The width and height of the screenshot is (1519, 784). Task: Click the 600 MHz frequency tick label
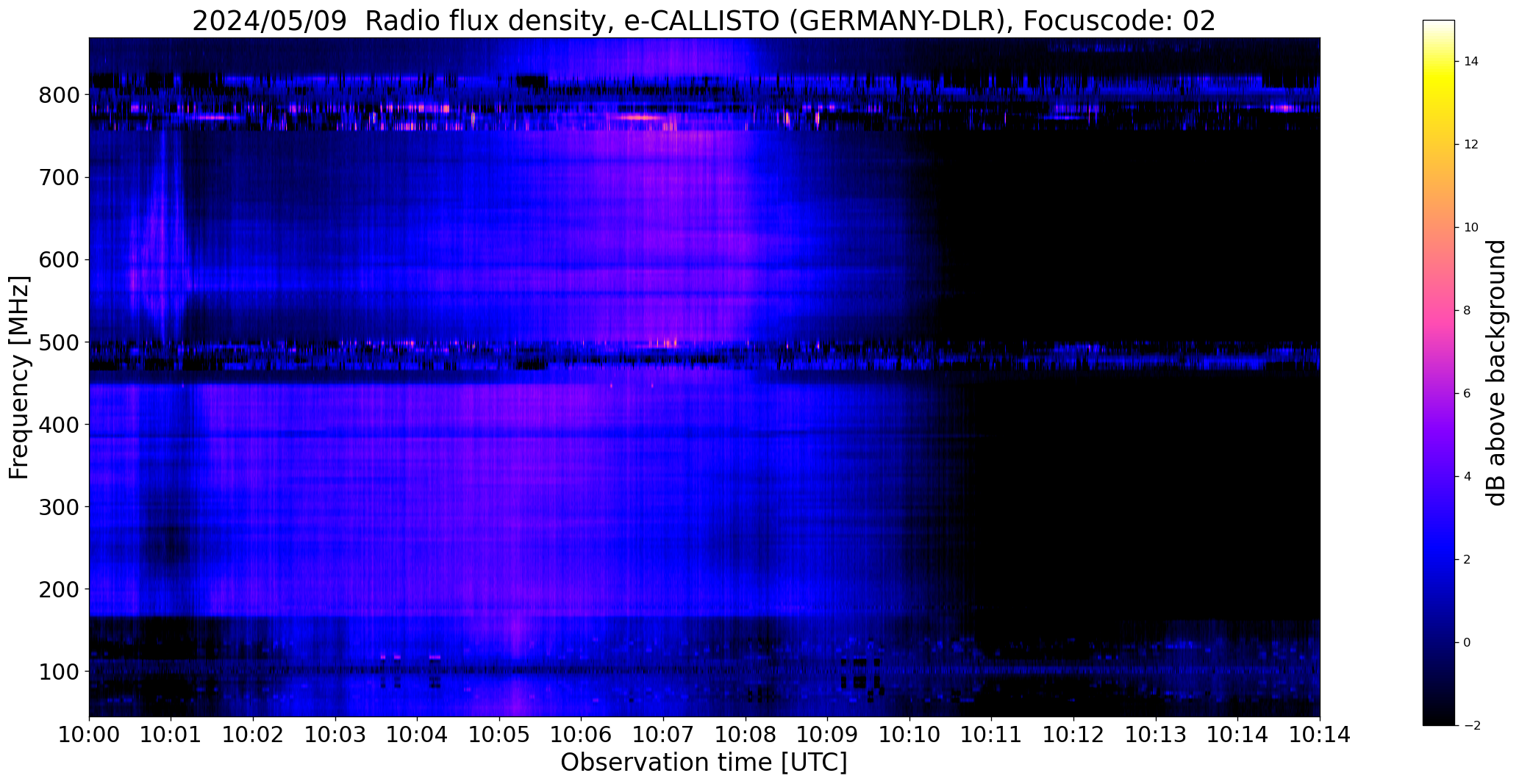(59, 260)
